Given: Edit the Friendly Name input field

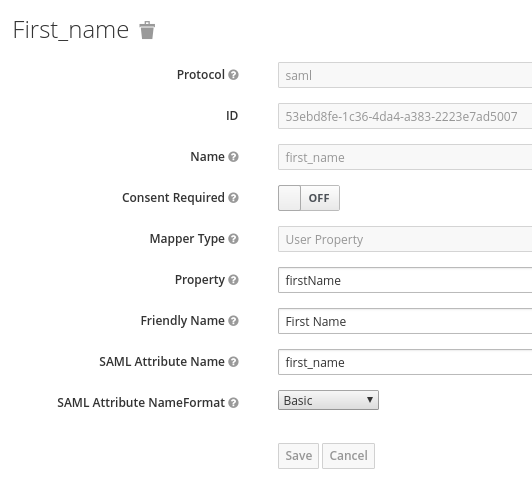Looking at the screenshot, I should click(405, 321).
